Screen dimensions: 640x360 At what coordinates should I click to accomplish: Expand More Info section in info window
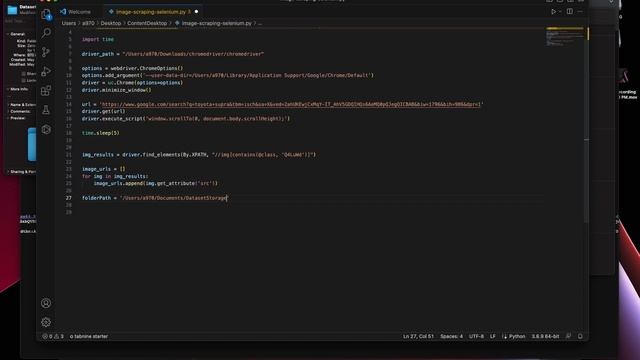click(8, 89)
